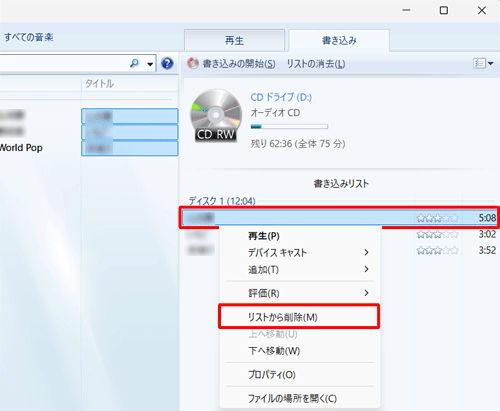Switch to the 再生 tab
Screen dimensions: 500x411
click(x=234, y=41)
